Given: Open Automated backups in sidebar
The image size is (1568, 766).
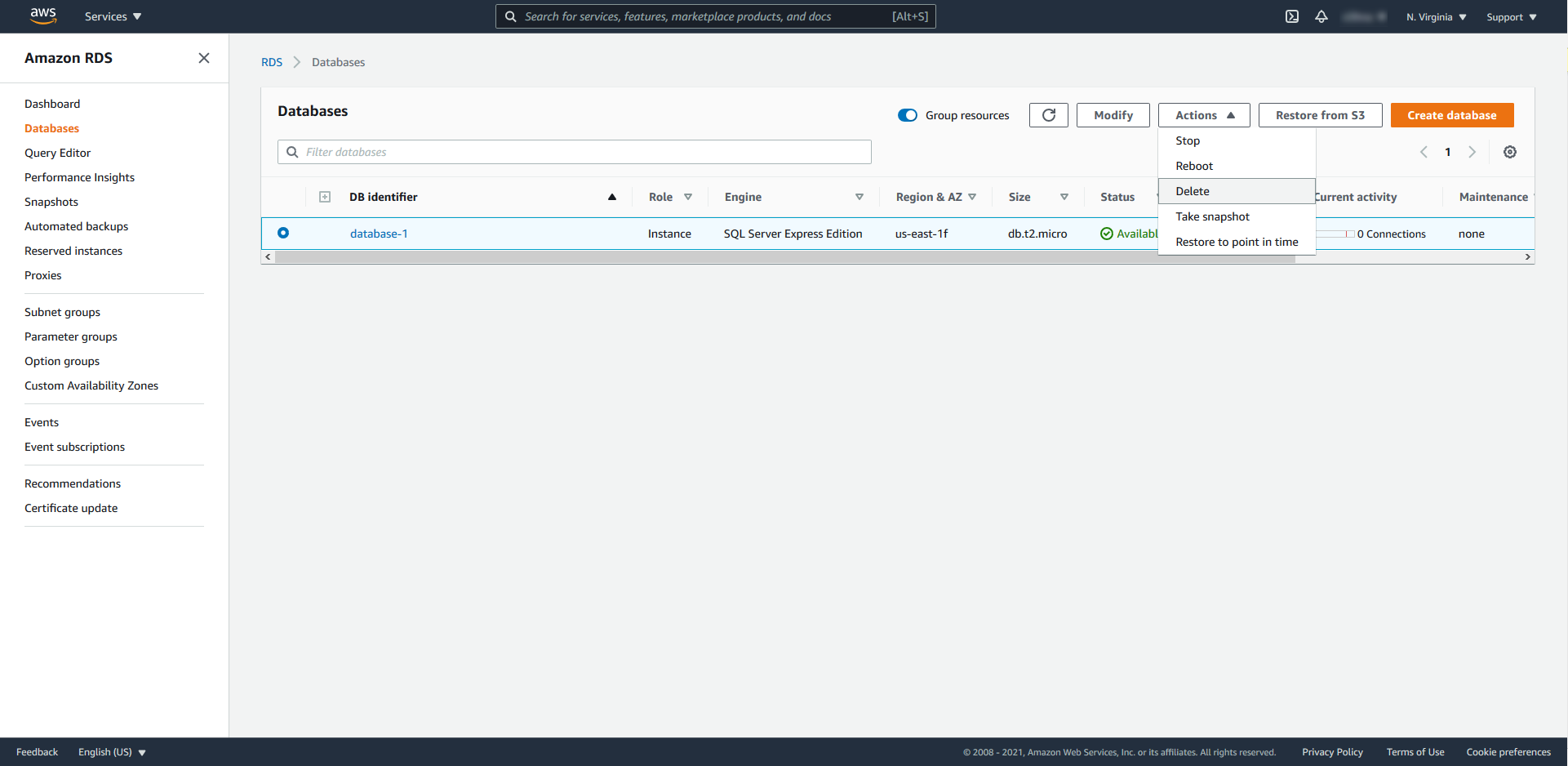Looking at the screenshot, I should (x=76, y=226).
